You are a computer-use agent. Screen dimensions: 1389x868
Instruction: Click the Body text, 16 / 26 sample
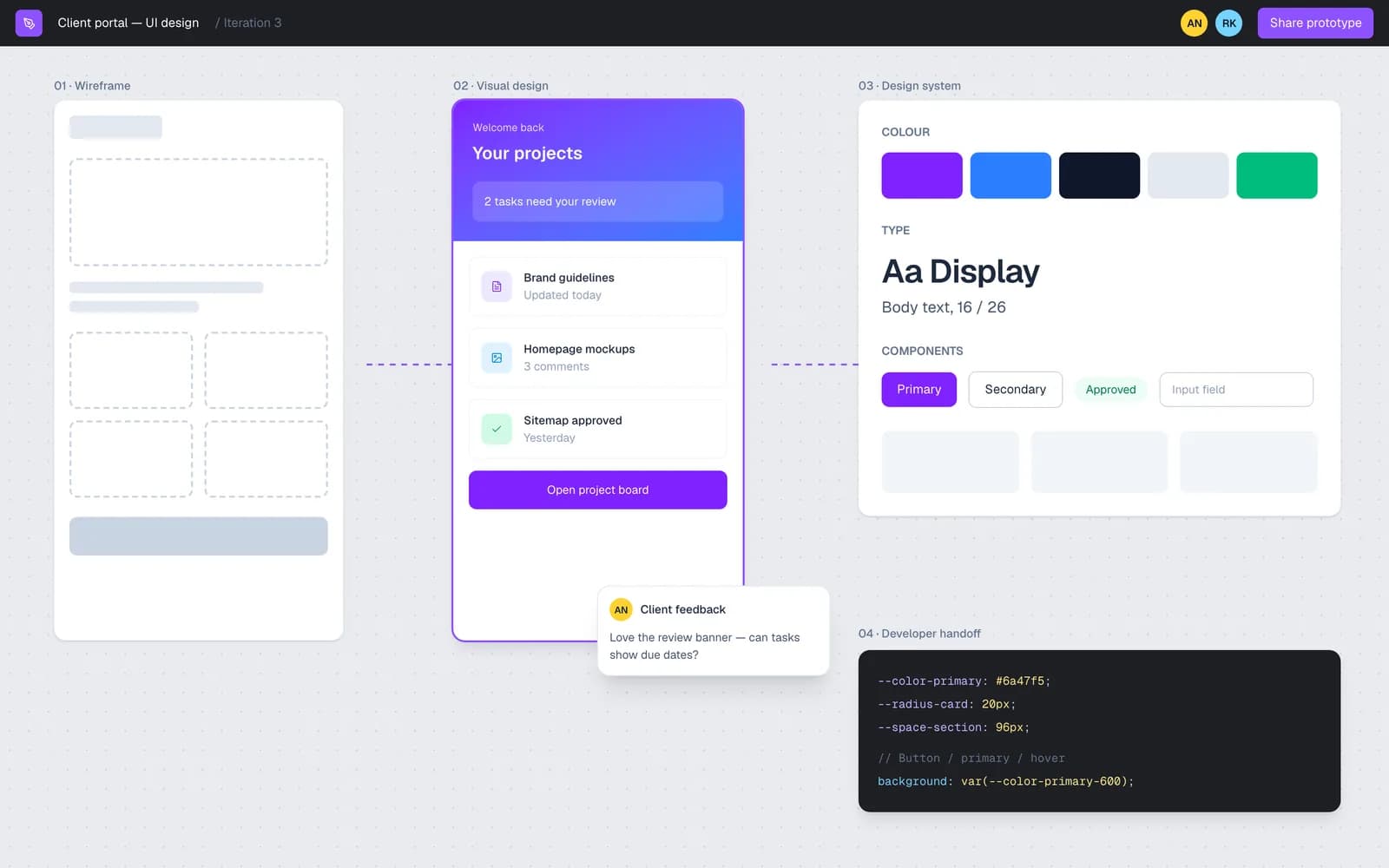[x=944, y=307]
